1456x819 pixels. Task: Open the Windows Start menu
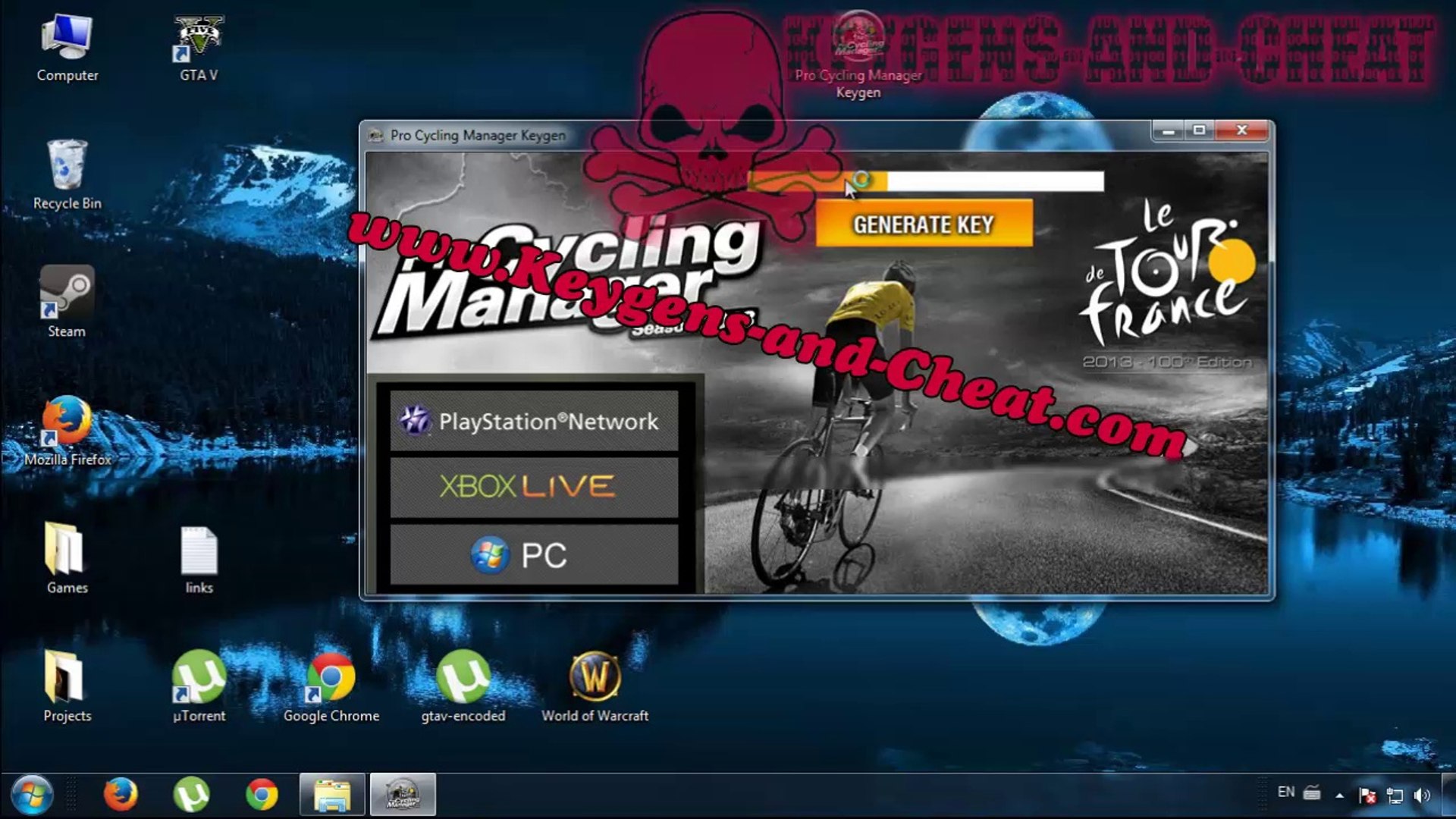tap(32, 795)
